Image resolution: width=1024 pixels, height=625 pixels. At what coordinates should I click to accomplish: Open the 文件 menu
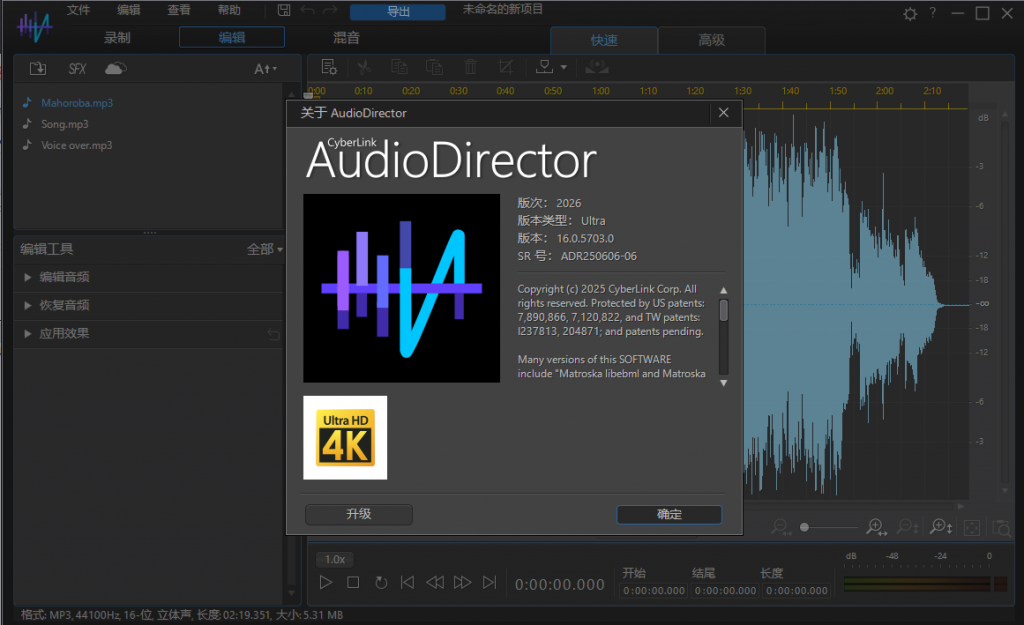[79, 11]
